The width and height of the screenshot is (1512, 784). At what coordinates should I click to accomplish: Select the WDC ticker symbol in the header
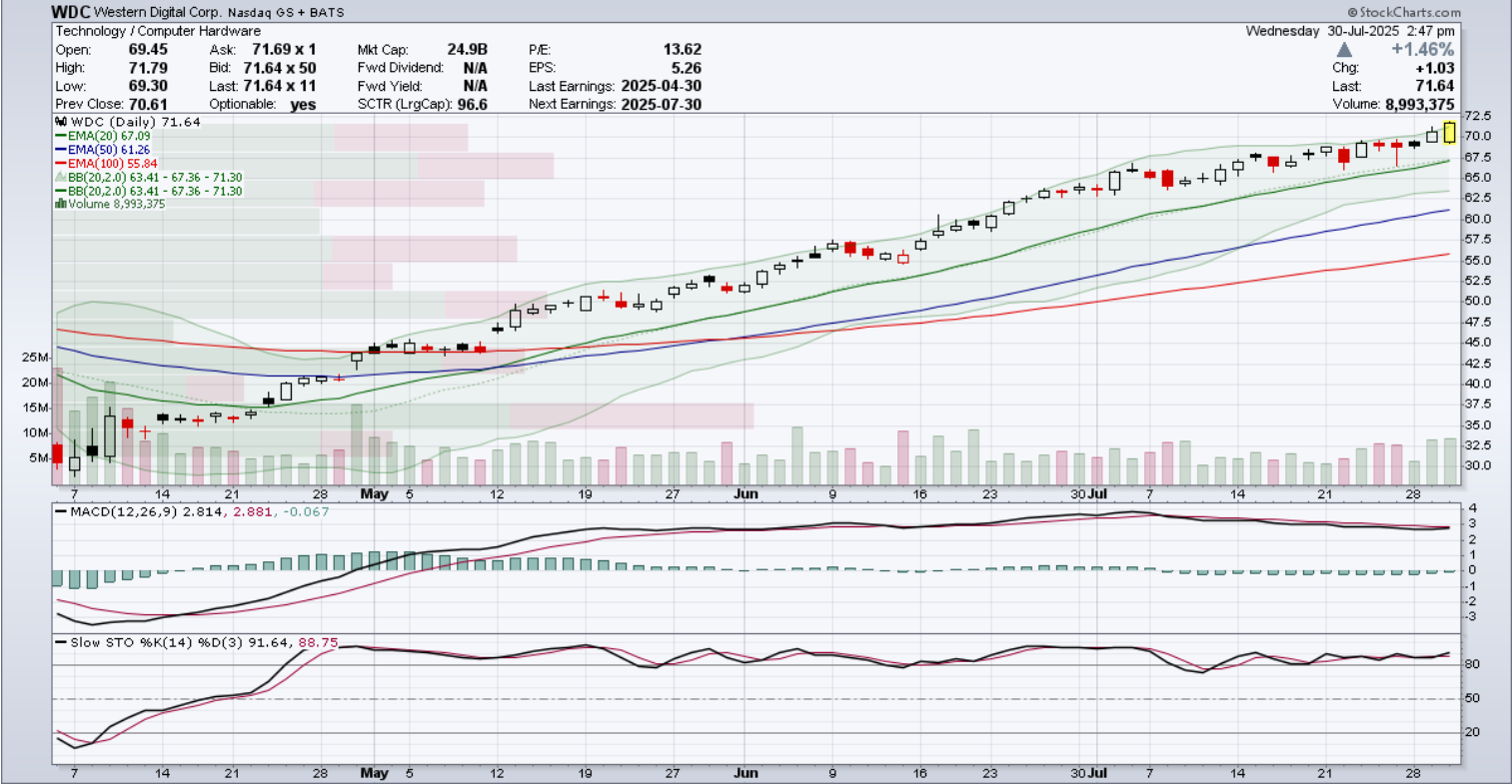click(x=70, y=12)
